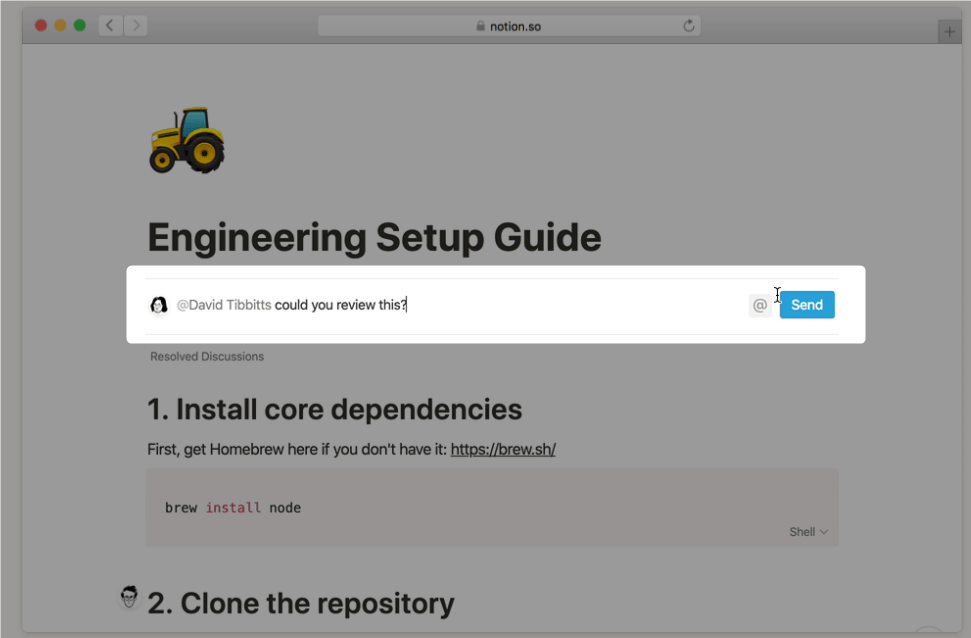Image resolution: width=971 pixels, height=638 pixels.
Task: Expand the Shell language dropdown
Action: point(808,532)
